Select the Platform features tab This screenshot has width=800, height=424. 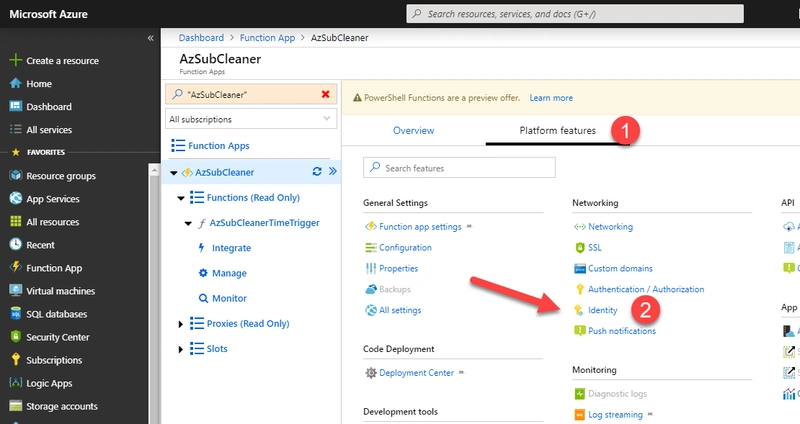[557, 131]
